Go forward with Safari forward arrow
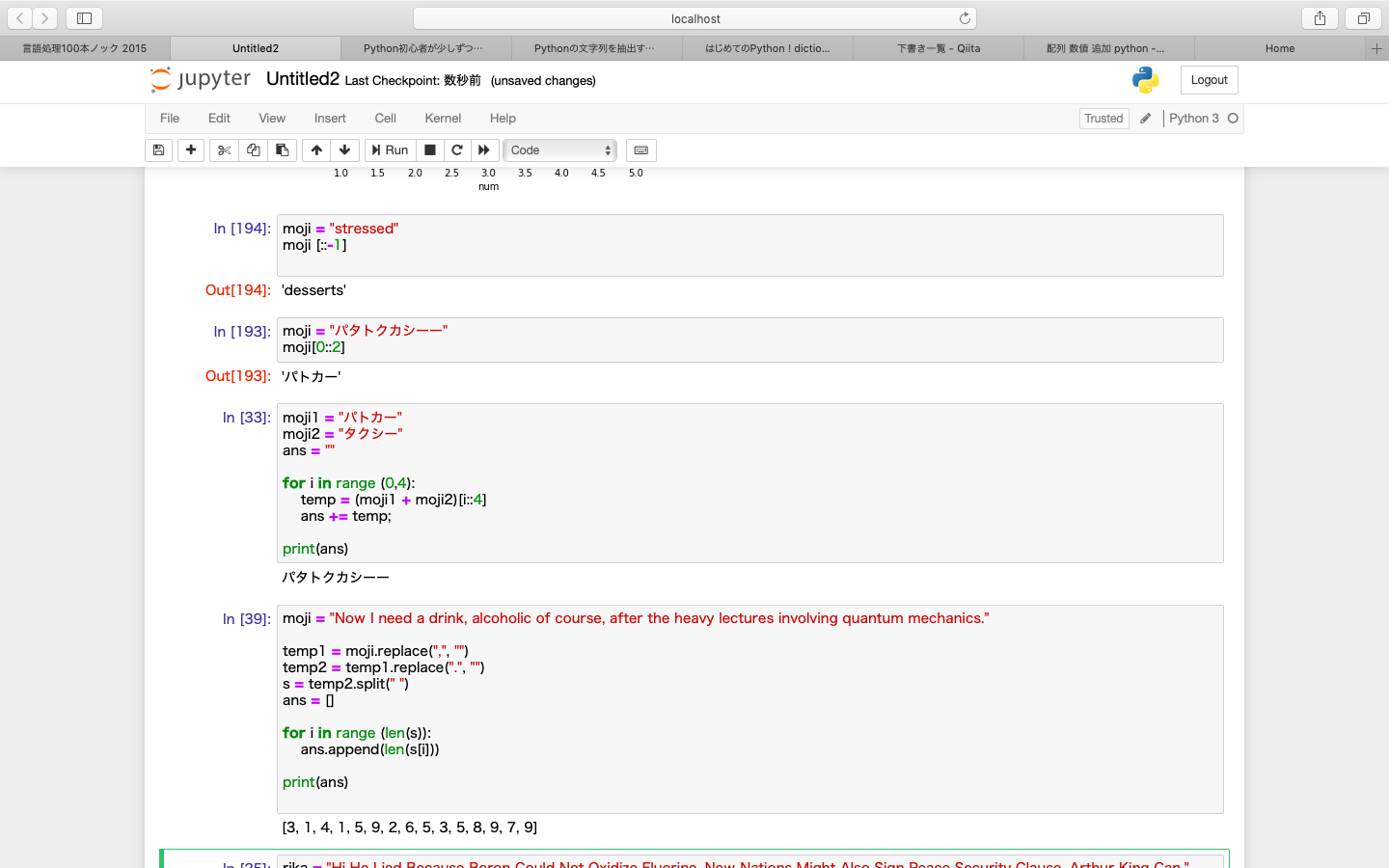This screenshot has height=868, width=1389. [x=45, y=18]
